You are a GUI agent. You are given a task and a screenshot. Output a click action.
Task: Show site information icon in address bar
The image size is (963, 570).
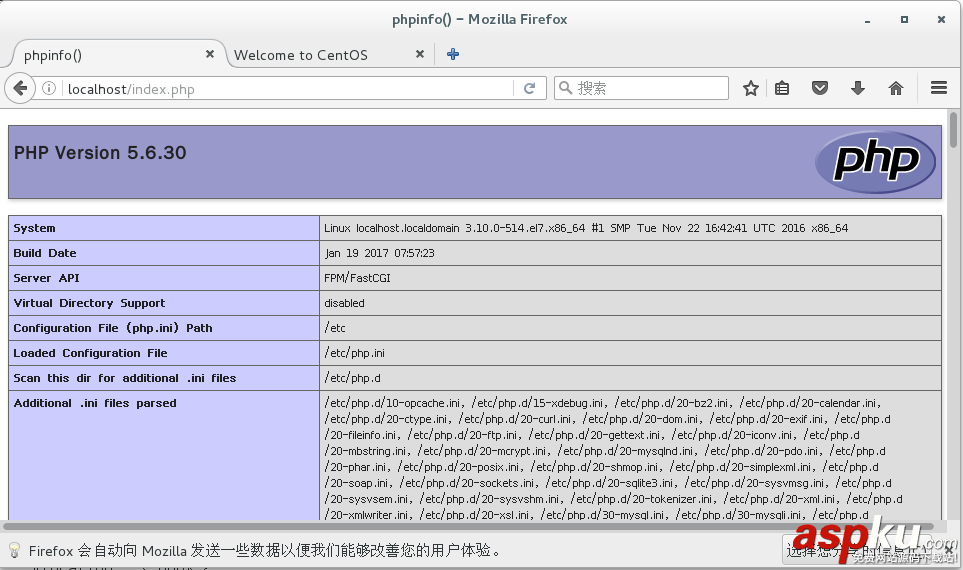tap(49, 88)
